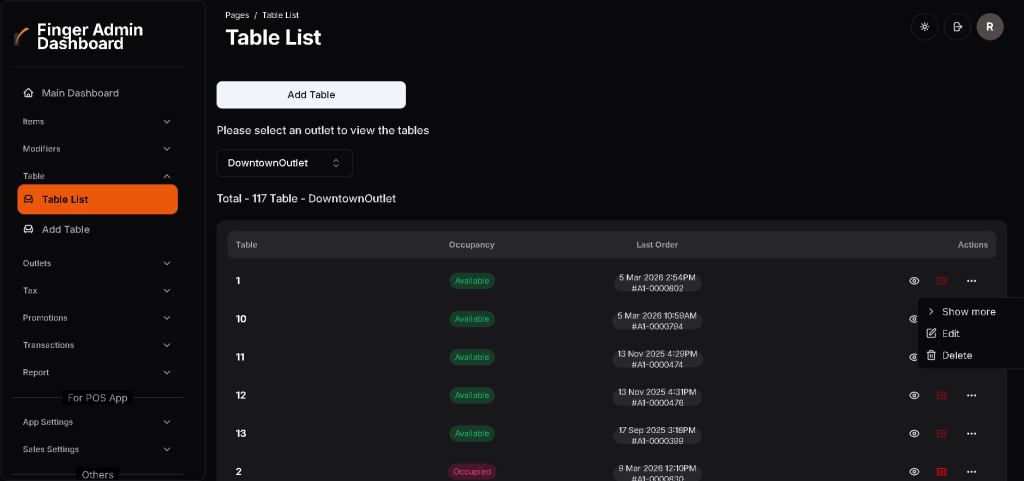Choose Edit from the actions popup menu
The width and height of the screenshot is (1024, 481).
950,334
